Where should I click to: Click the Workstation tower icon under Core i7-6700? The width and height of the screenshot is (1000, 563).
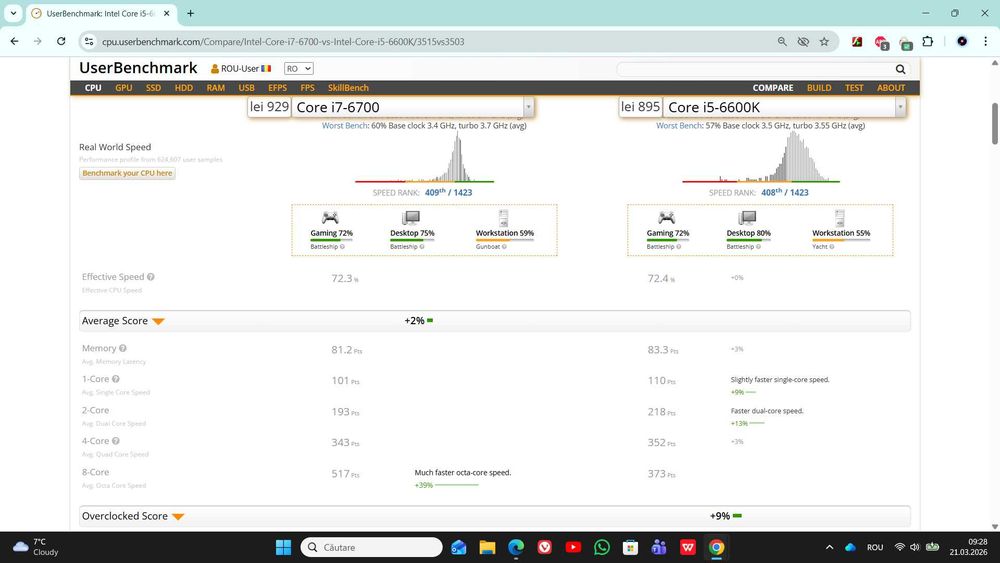(503, 218)
